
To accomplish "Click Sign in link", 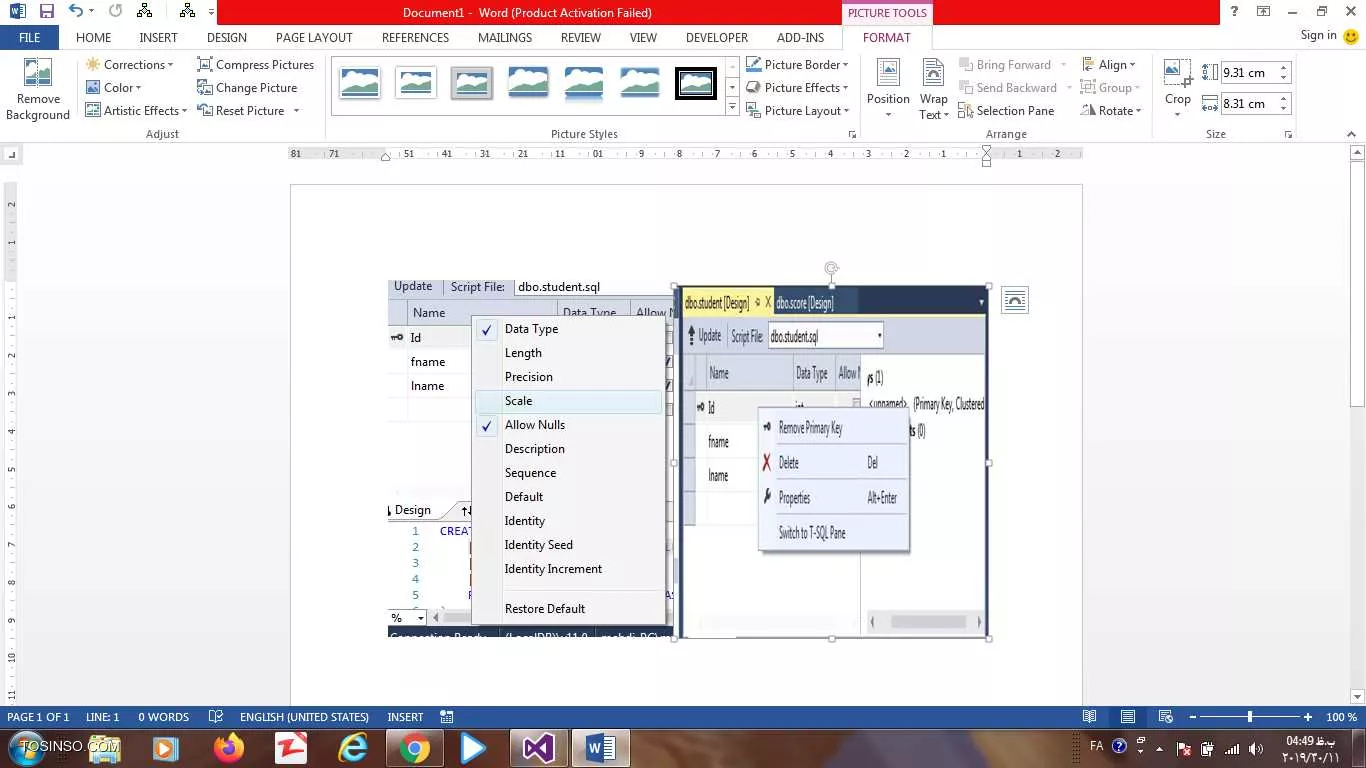I will pos(1318,36).
